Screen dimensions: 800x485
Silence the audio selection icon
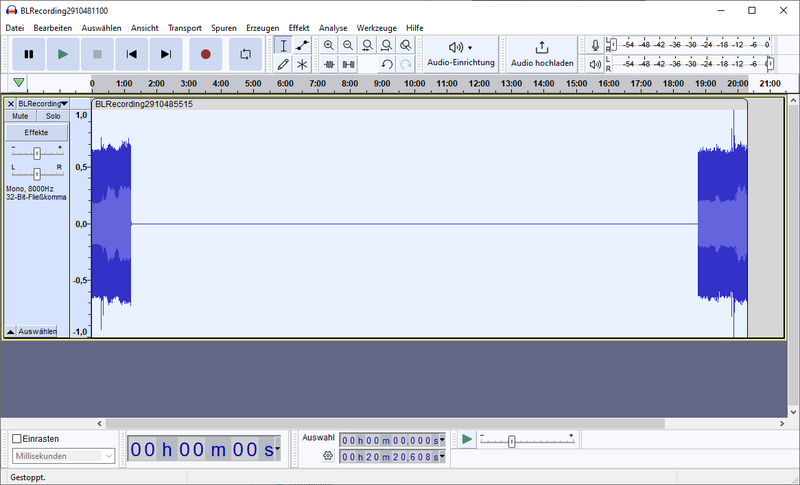(348, 64)
